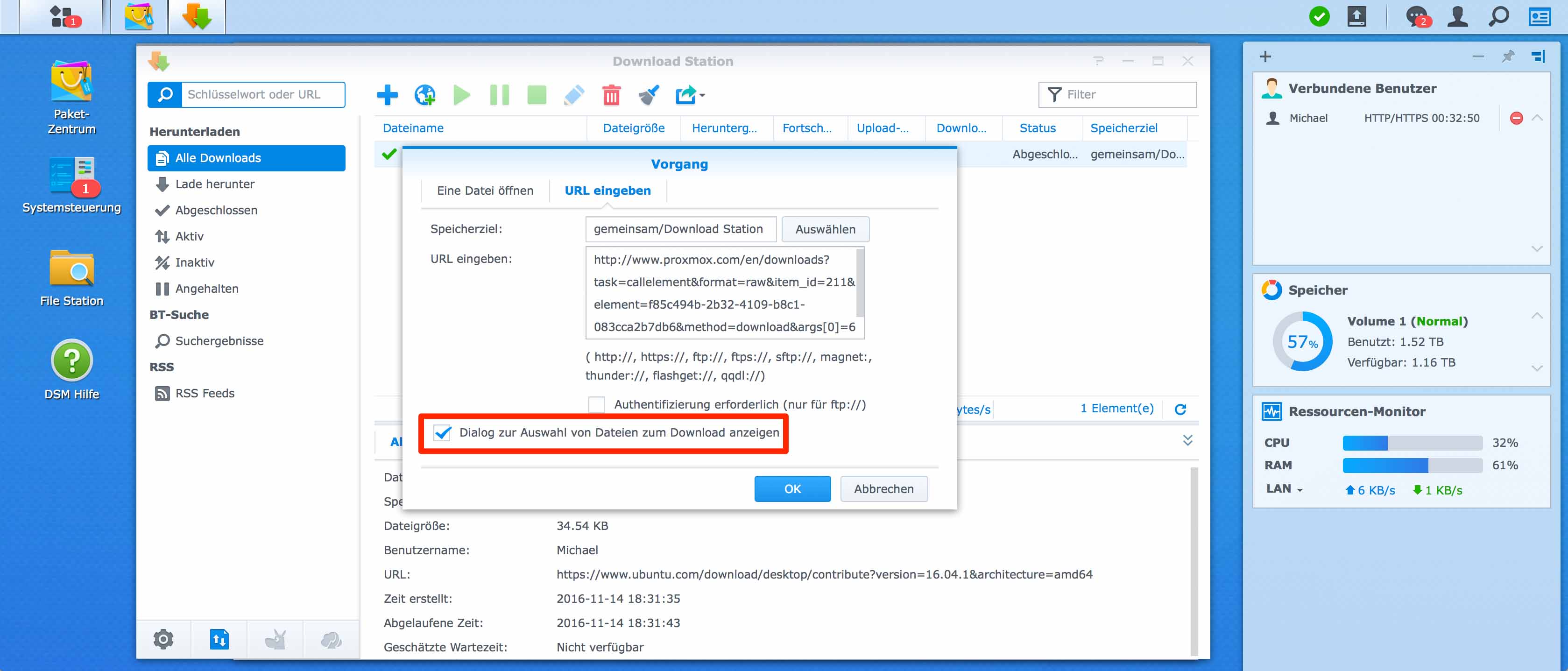Image resolution: width=1568 pixels, height=671 pixels.
Task: Open the green system health status icon
Action: coord(1319,16)
